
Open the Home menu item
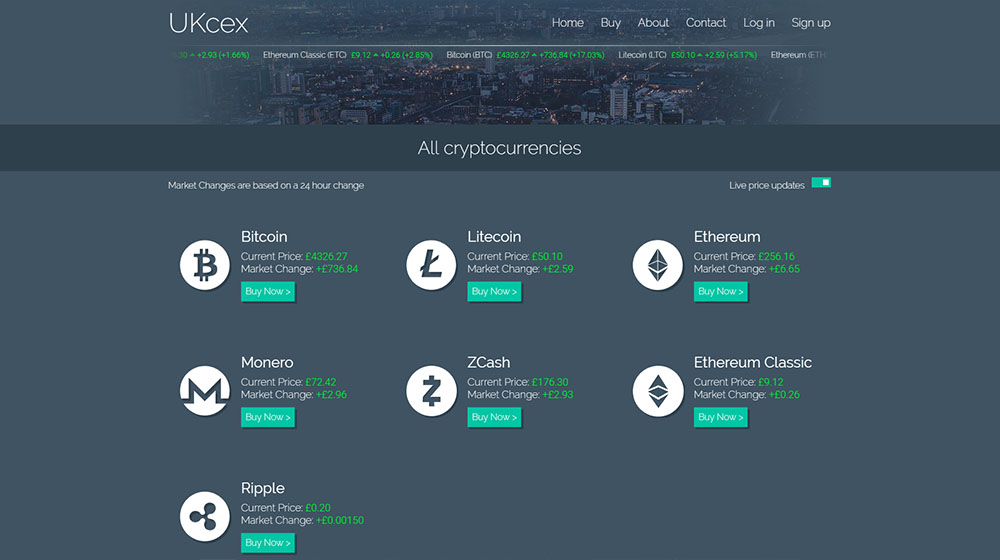[568, 23]
